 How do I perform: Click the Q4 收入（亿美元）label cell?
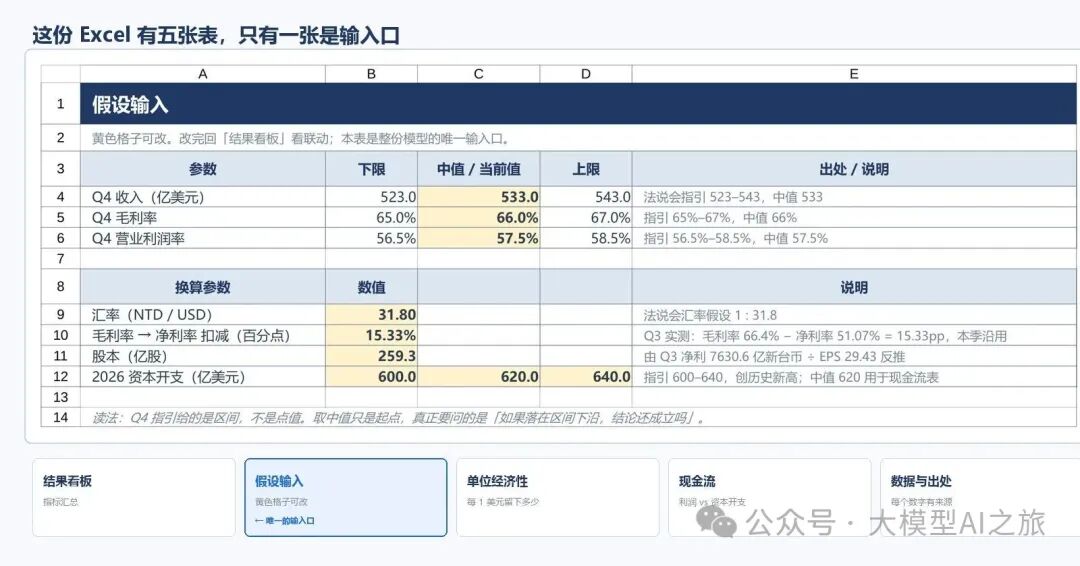point(202,197)
